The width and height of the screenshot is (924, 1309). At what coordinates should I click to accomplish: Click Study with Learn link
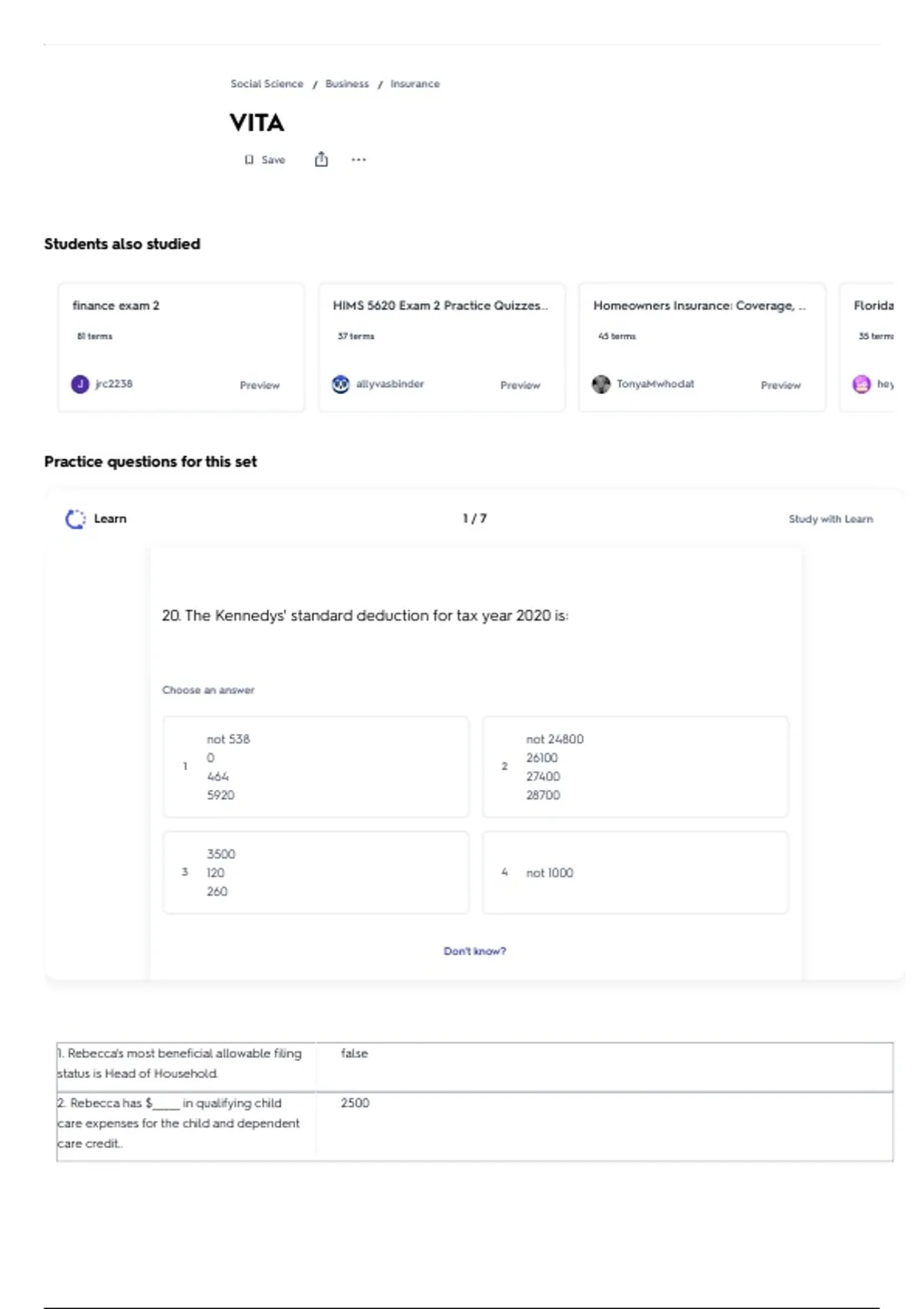(831, 519)
